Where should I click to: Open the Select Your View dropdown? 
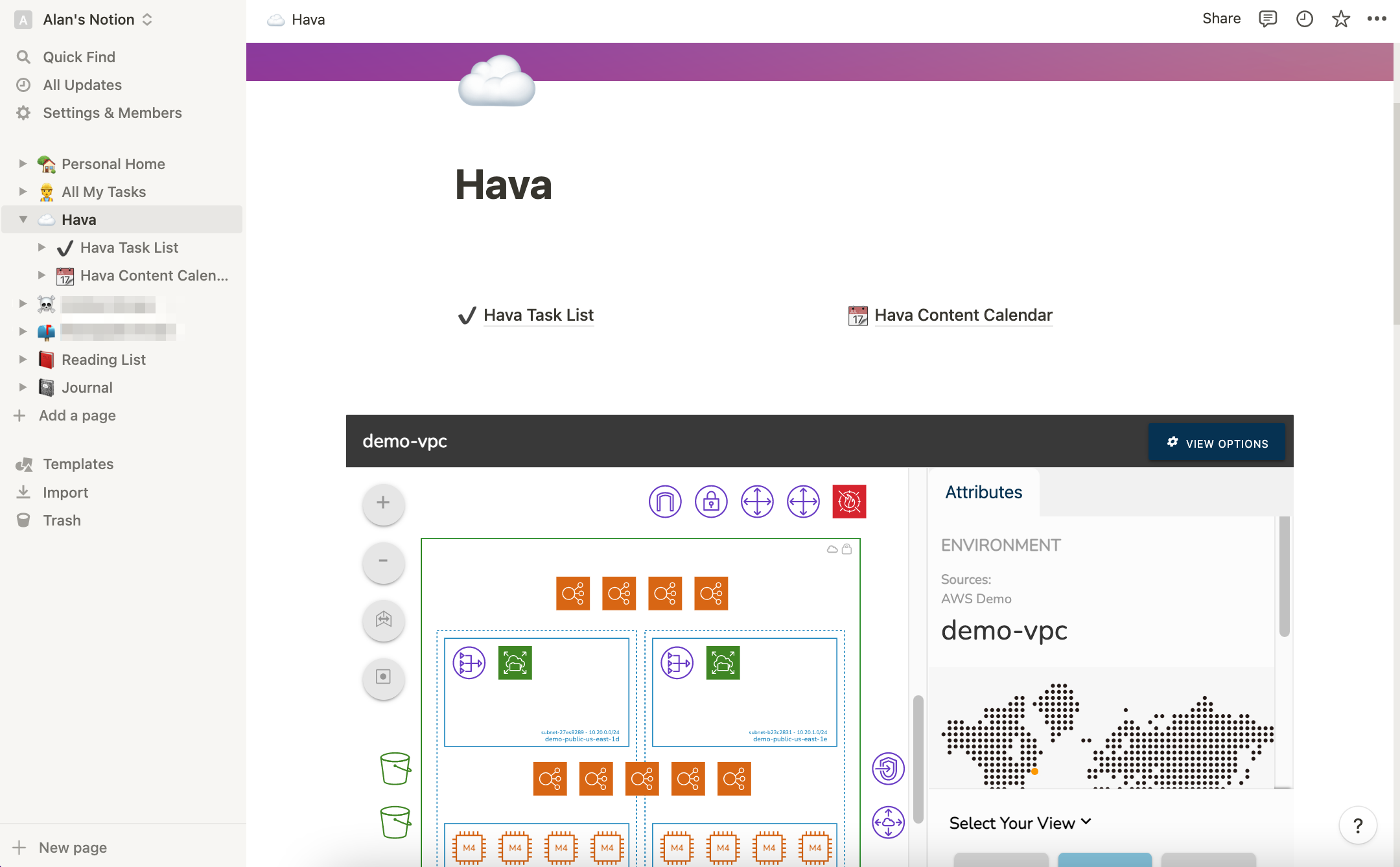coord(1019,822)
